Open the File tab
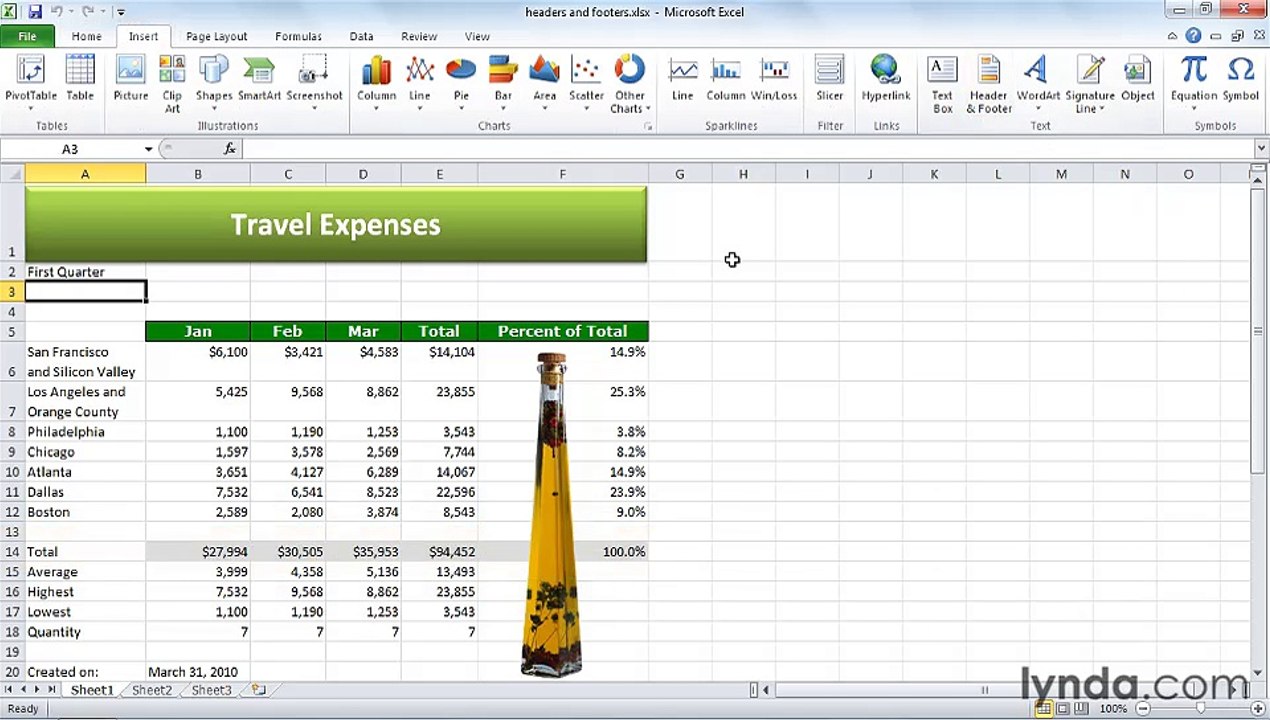 click(27, 36)
